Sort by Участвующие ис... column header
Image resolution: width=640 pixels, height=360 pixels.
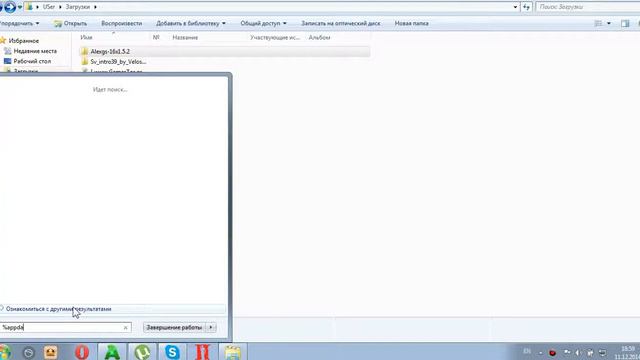point(275,37)
